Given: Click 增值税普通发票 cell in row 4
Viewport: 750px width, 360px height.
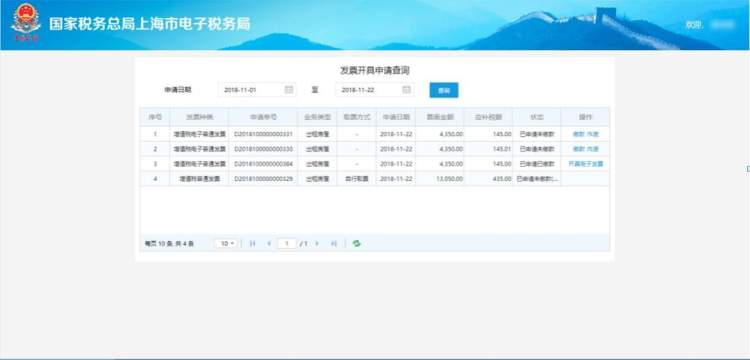Looking at the screenshot, I should 199,179.
